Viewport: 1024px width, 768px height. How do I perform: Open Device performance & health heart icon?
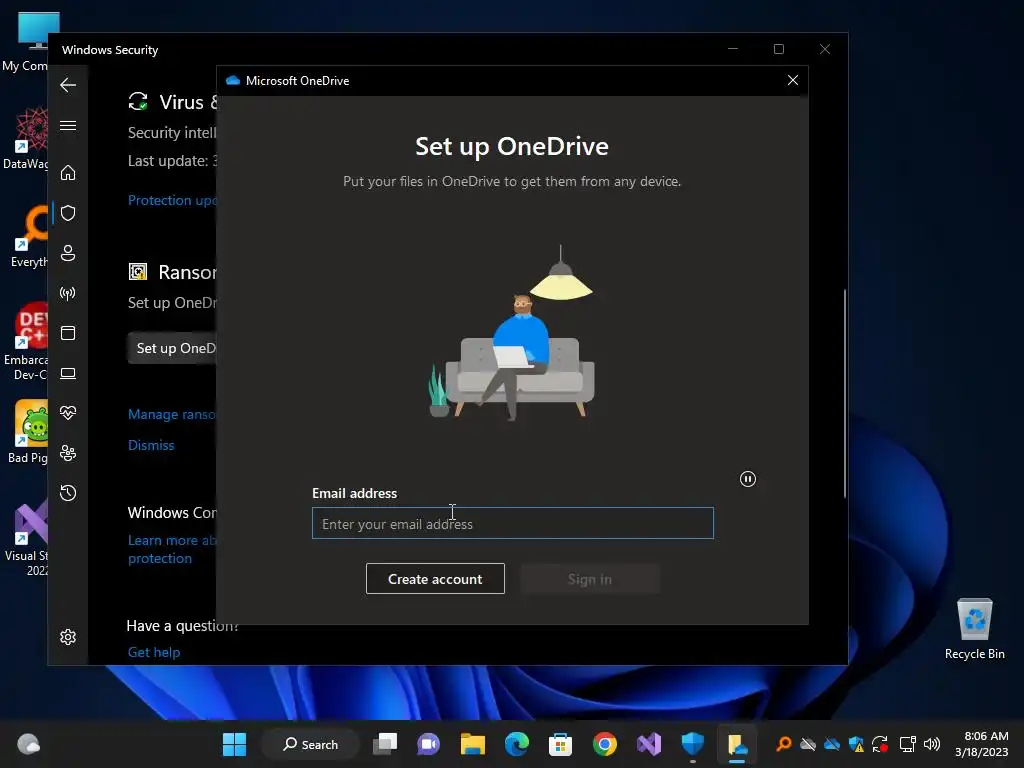point(68,413)
